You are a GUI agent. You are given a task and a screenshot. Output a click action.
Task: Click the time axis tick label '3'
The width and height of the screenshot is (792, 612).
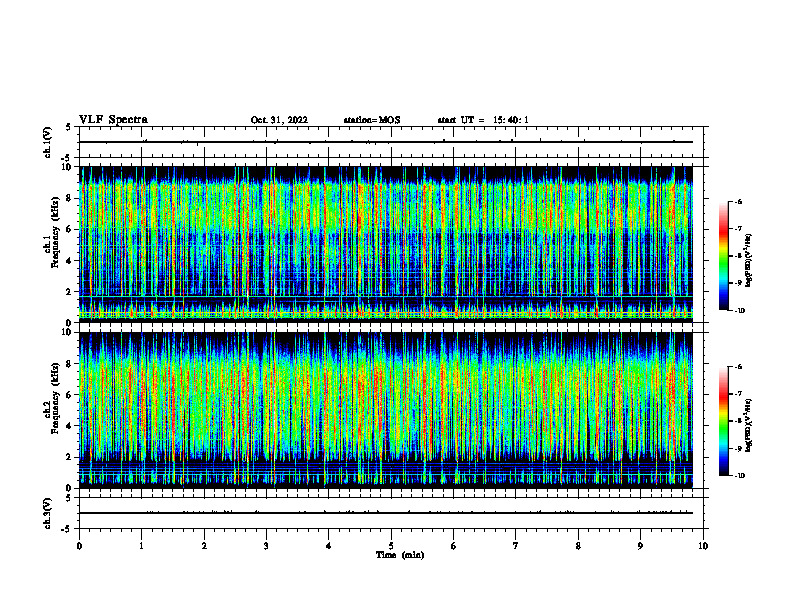point(266,546)
